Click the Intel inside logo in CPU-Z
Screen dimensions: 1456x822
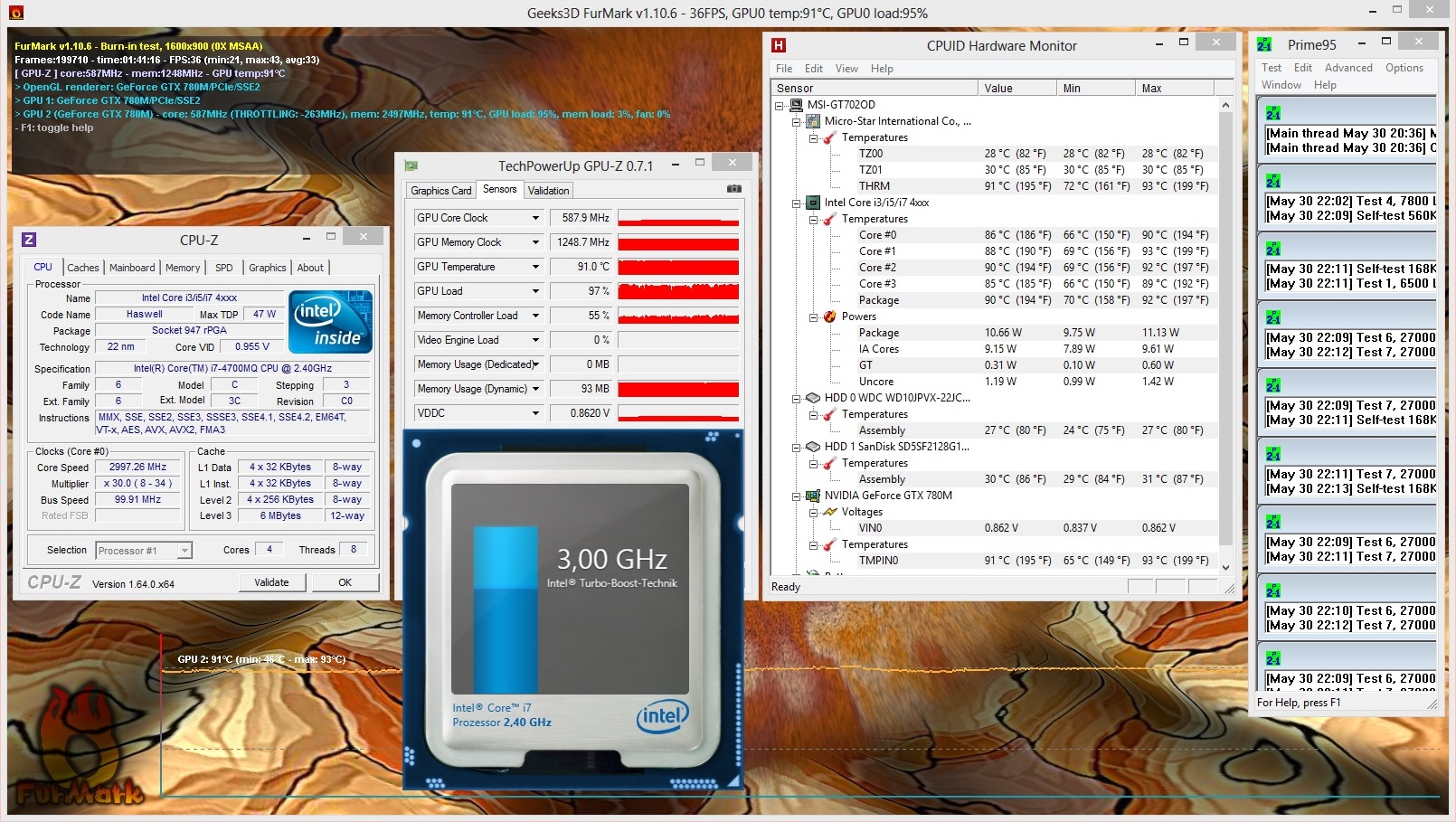click(x=330, y=321)
